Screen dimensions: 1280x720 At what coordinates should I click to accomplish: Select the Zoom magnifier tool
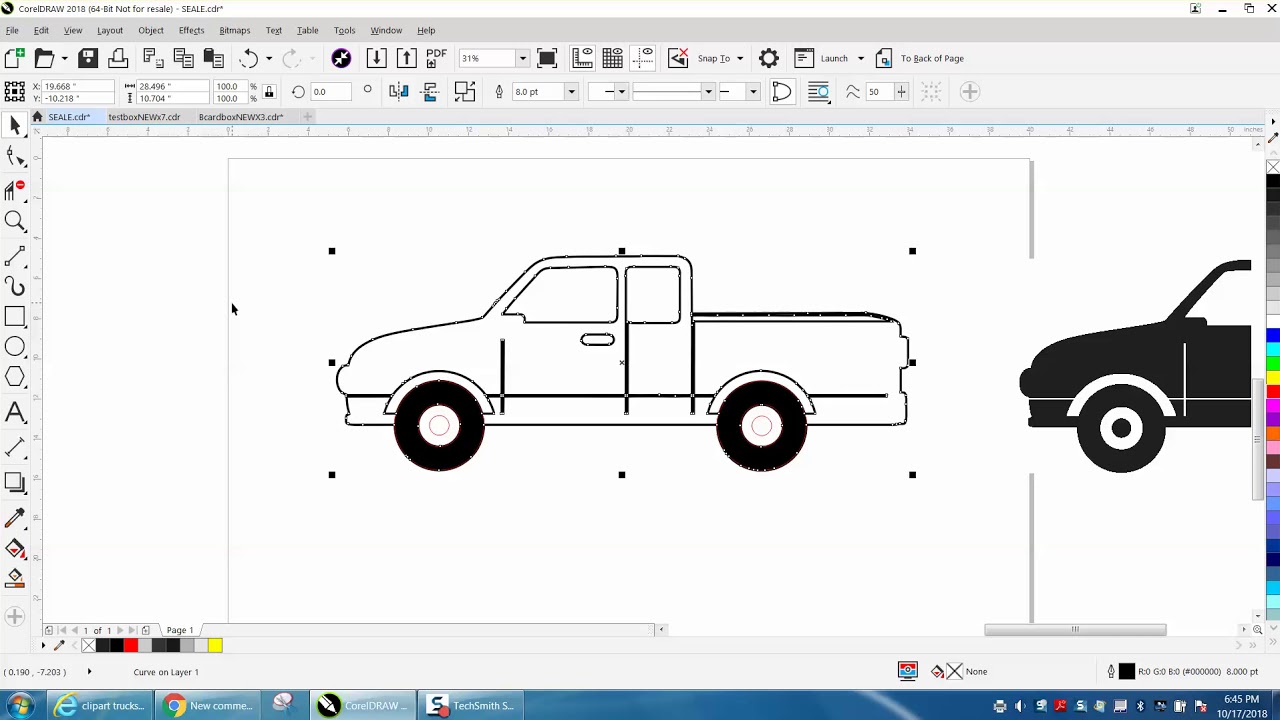click(x=15, y=221)
